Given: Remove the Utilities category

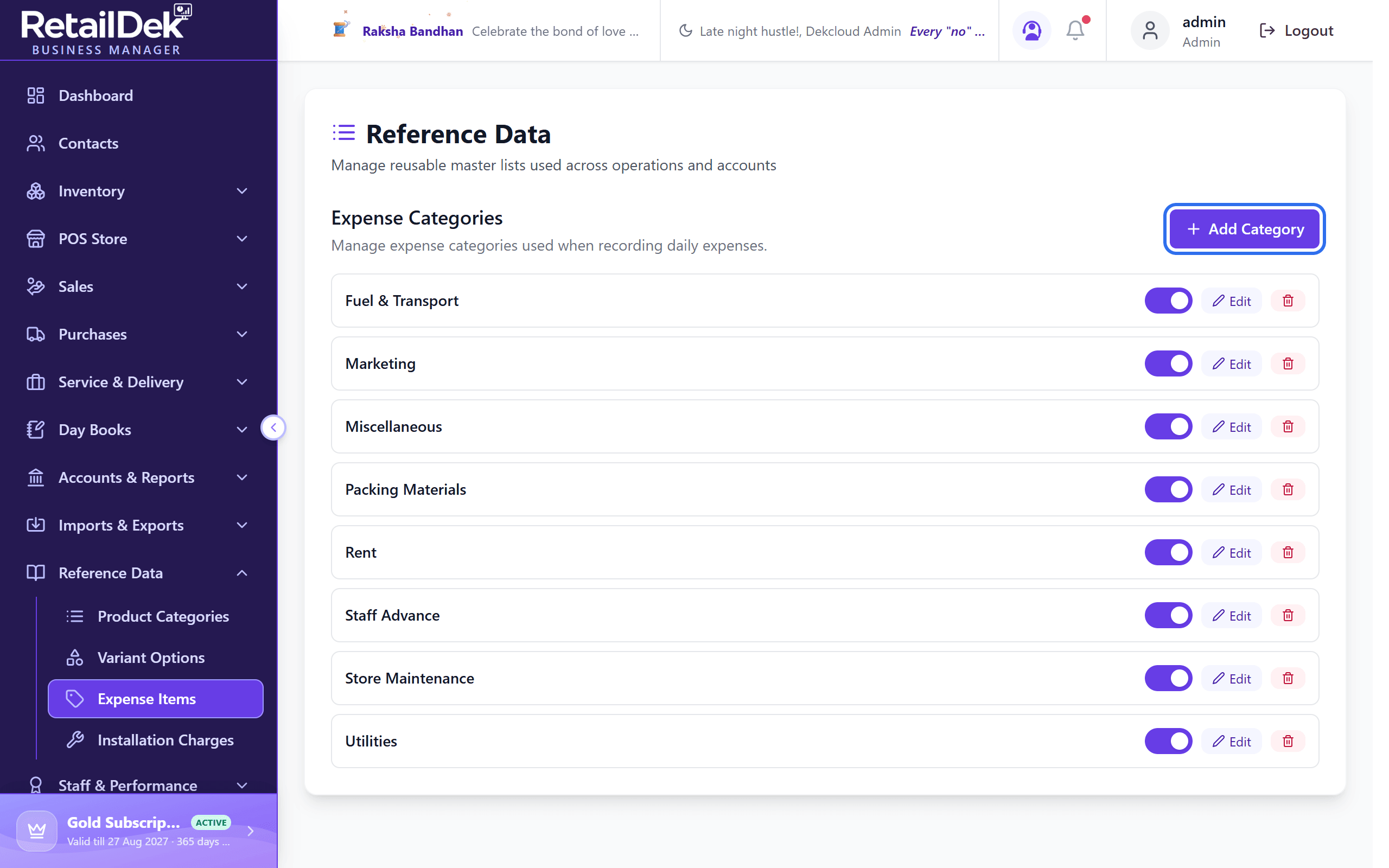Looking at the screenshot, I should [1288, 741].
